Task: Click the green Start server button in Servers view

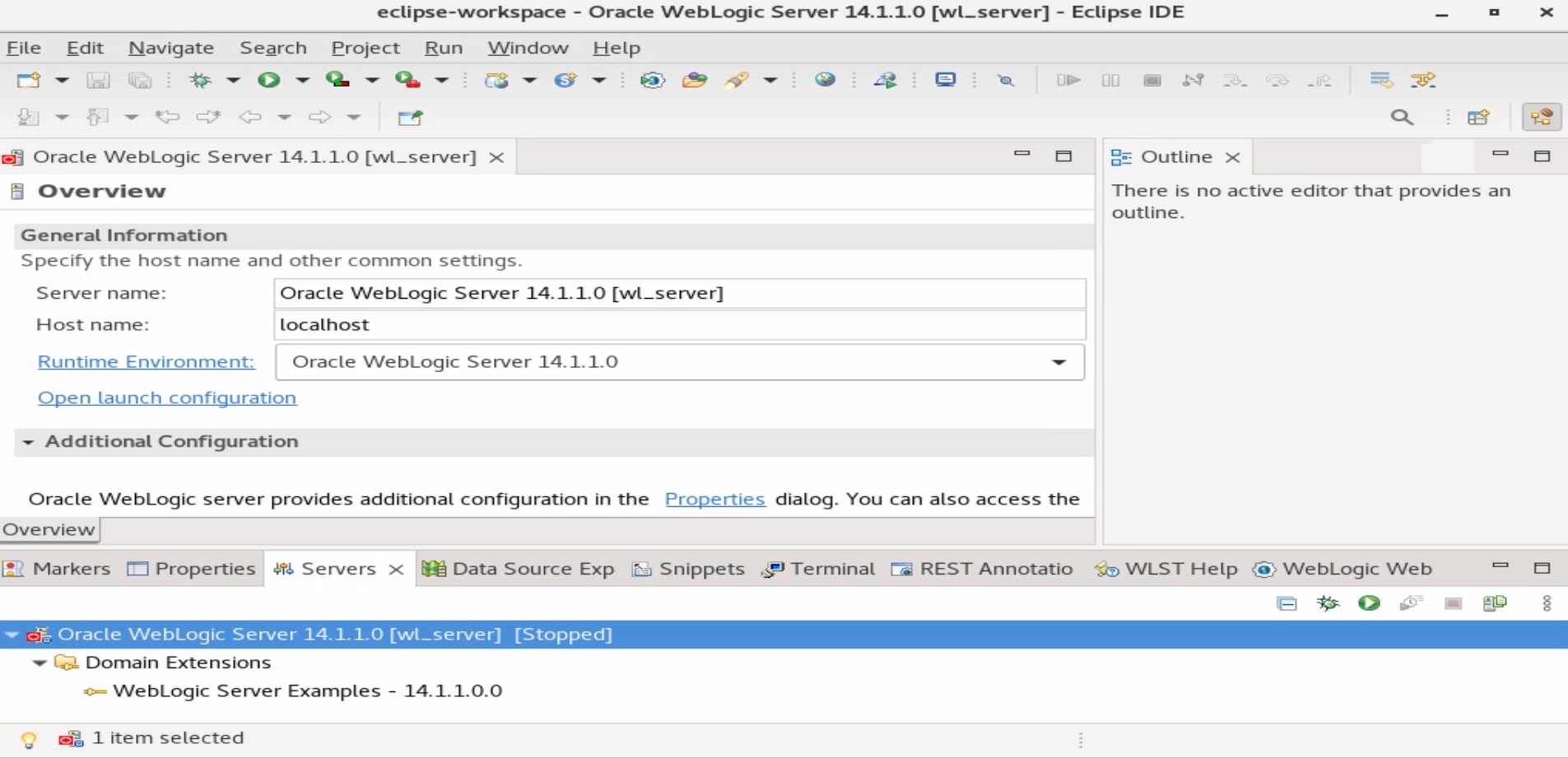Action: click(1369, 603)
